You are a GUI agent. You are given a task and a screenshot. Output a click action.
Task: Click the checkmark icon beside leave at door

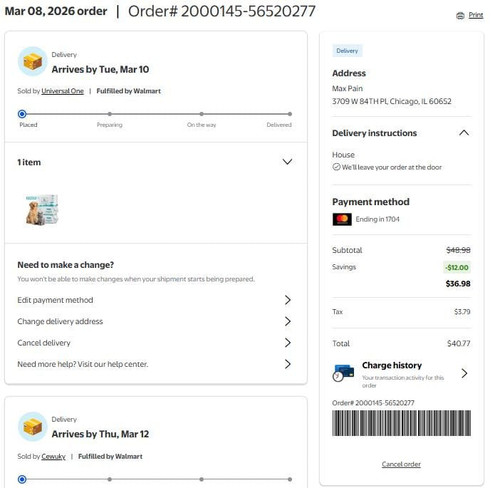(x=336, y=167)
